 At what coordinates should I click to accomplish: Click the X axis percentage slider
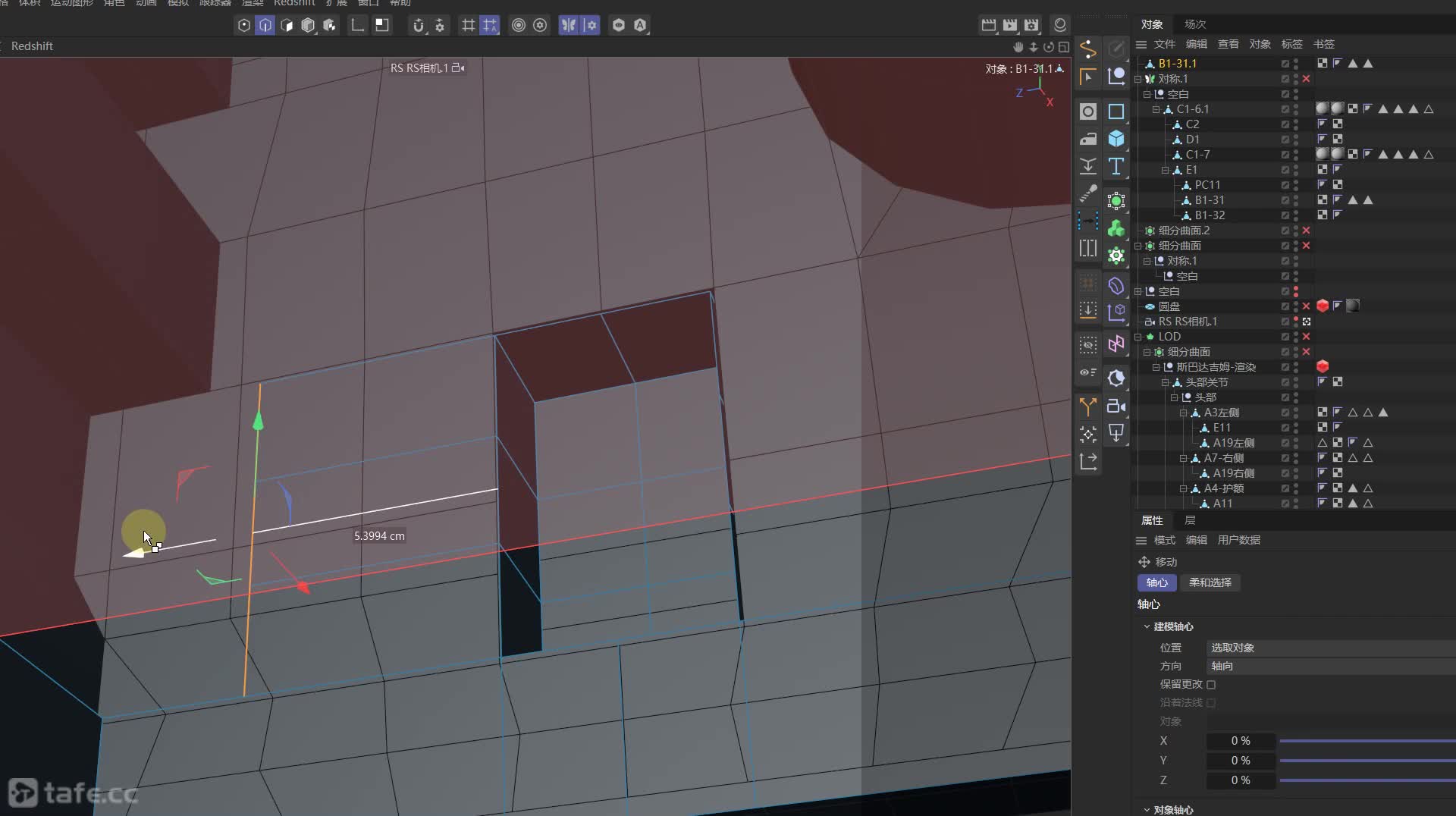click(x=1367, y=741)
